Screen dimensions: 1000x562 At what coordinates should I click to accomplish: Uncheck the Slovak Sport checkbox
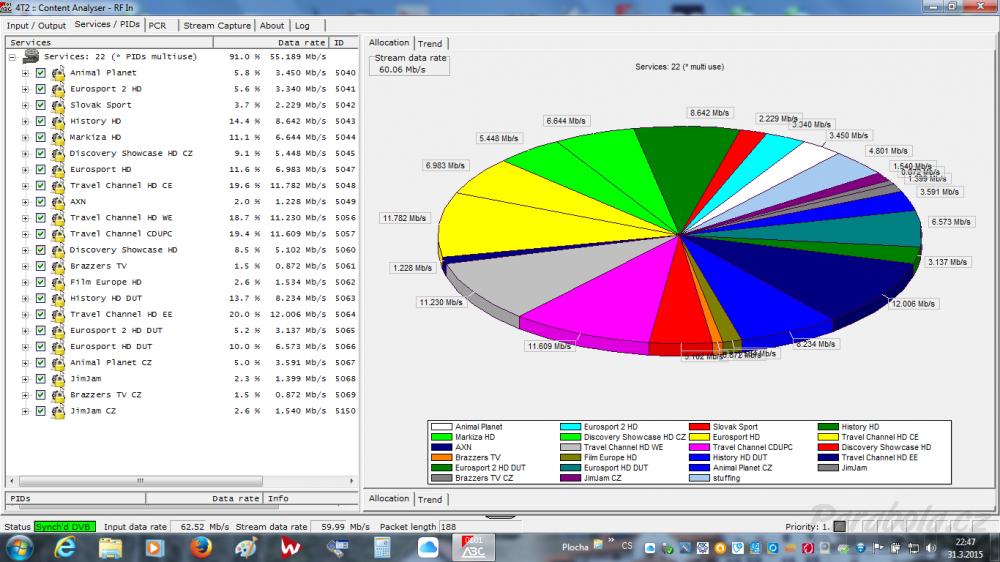(41, 105)
